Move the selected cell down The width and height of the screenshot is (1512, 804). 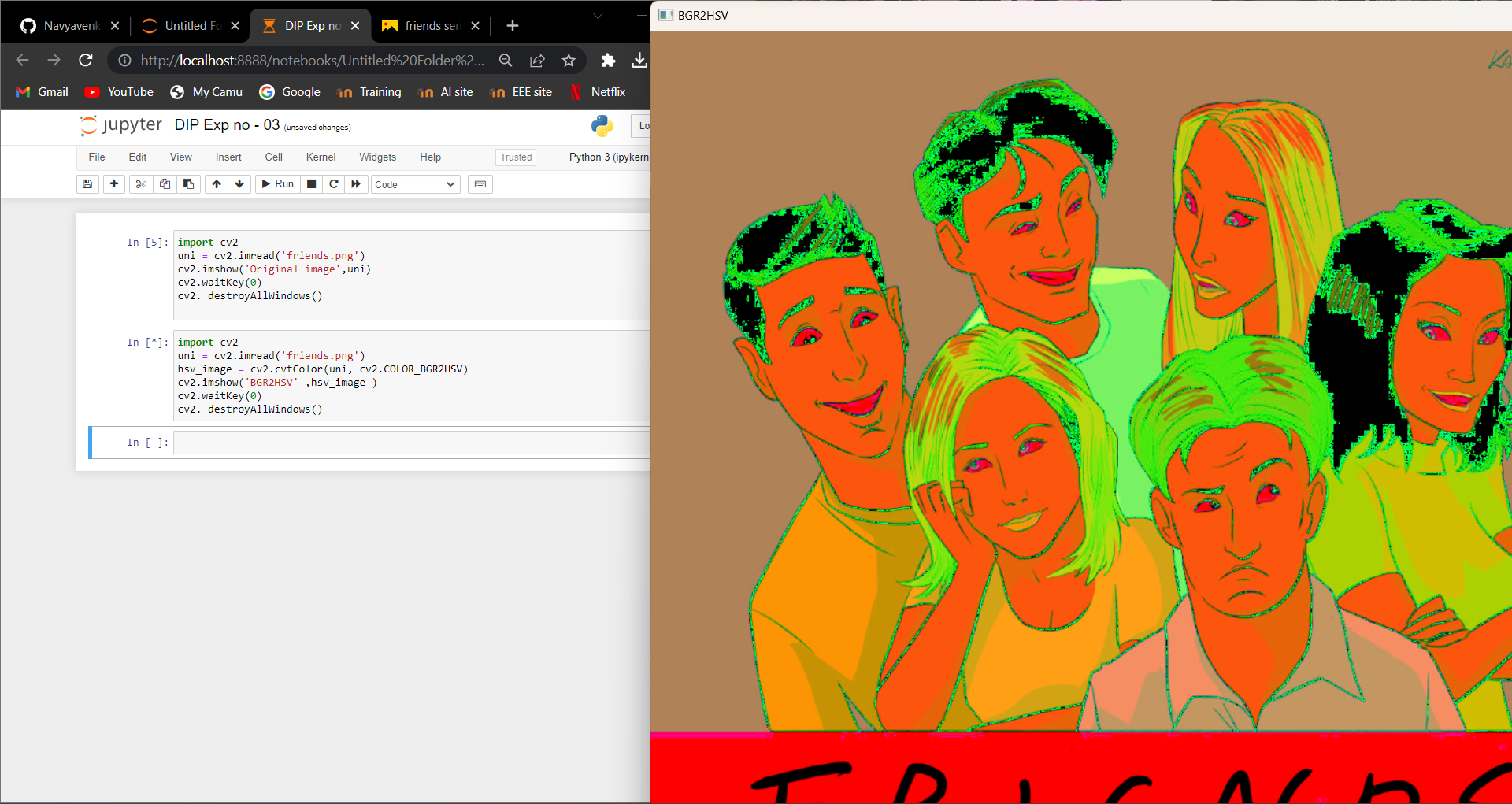coord(239,184)
